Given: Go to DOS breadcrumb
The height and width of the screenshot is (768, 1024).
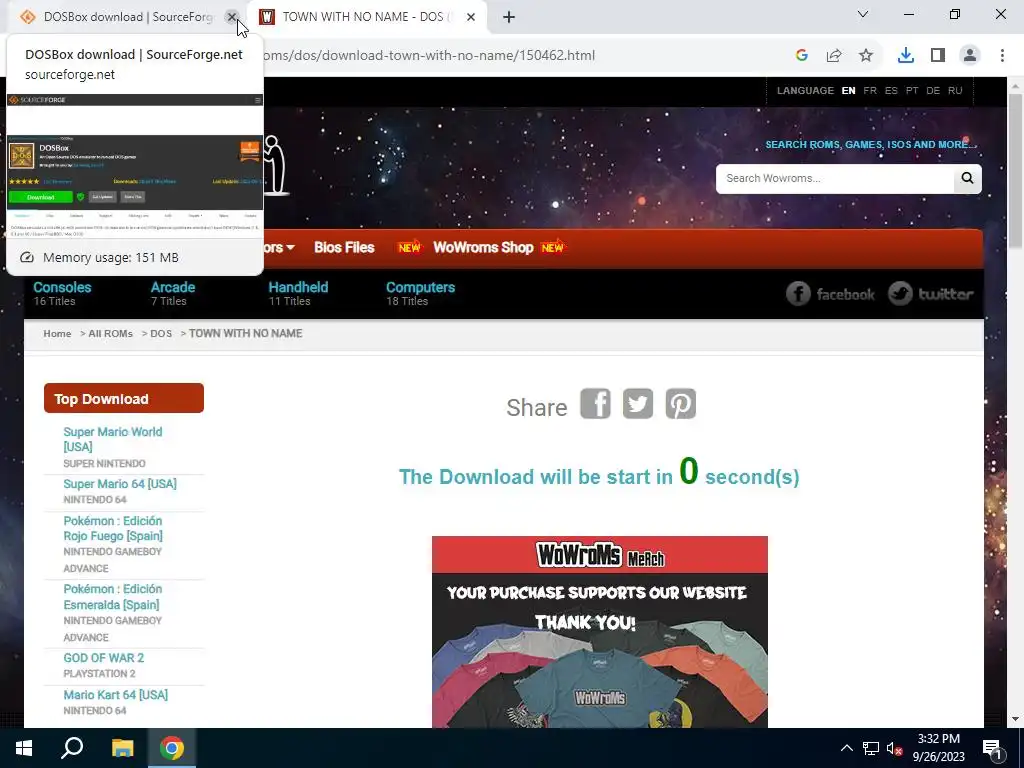Looking at the screenshot, I should [161, 334].
